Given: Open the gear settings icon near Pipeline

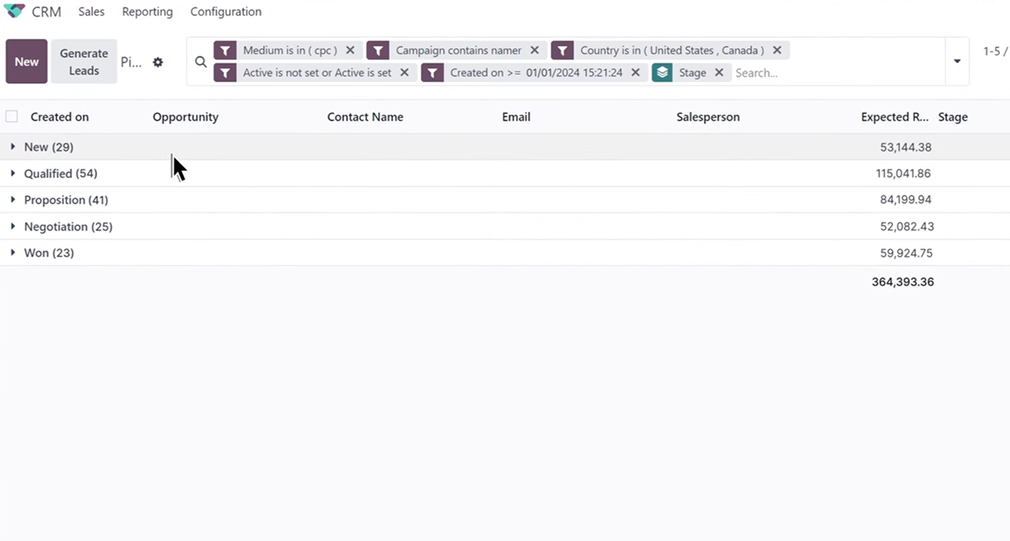Looking at the screenshot, I should tap(158, 62).
